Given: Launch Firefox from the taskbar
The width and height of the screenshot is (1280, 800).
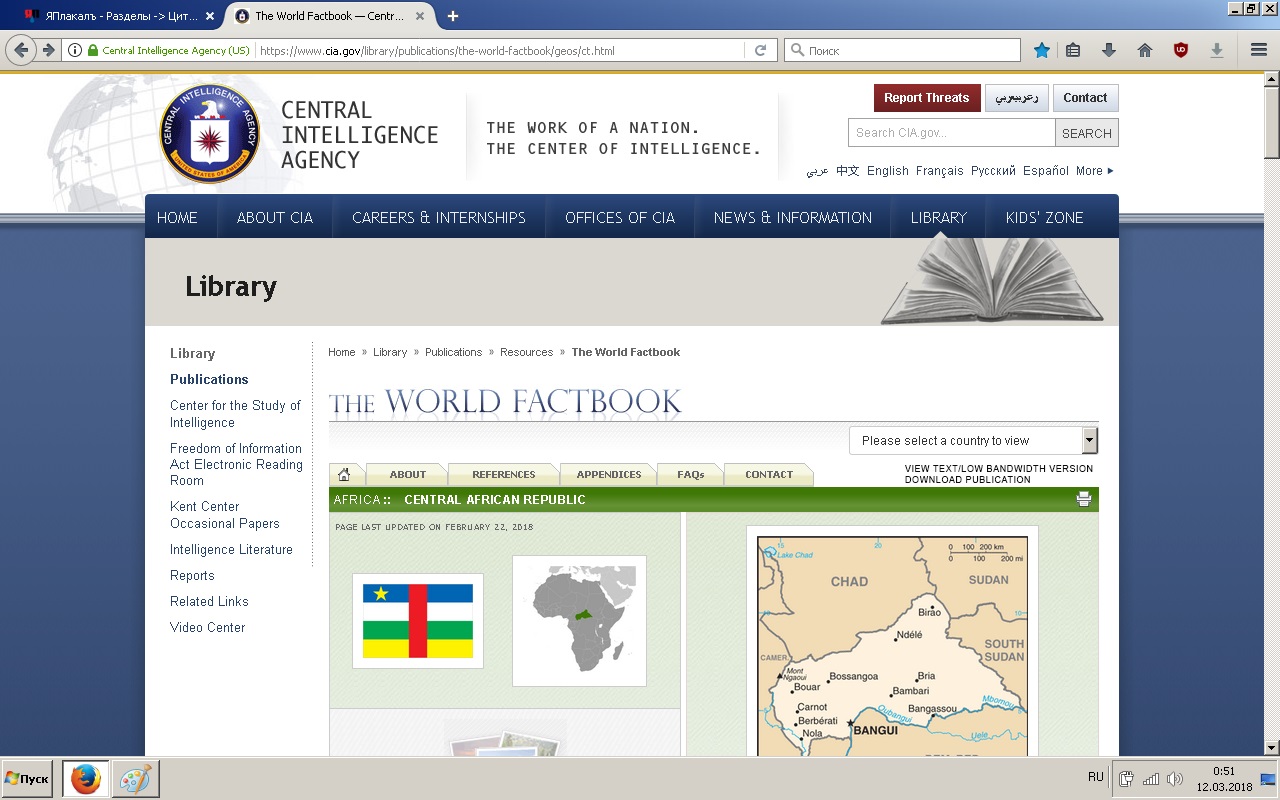Looking at the screenshot, I should coord(86,778).
